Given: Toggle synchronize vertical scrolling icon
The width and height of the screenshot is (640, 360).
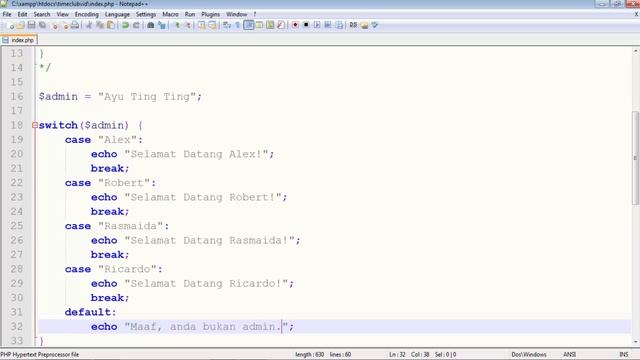Looking at the screenshot, I should tap(202, 25).
